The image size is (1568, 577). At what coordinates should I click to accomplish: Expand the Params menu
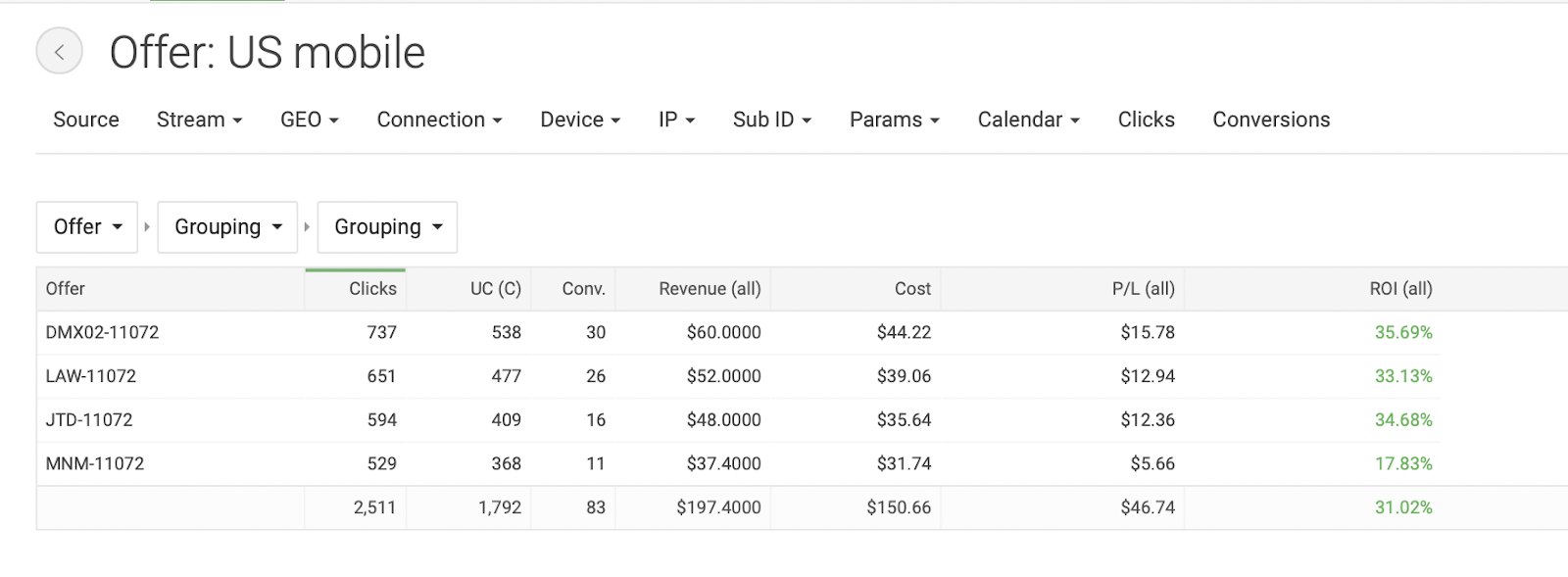[894, 120]
